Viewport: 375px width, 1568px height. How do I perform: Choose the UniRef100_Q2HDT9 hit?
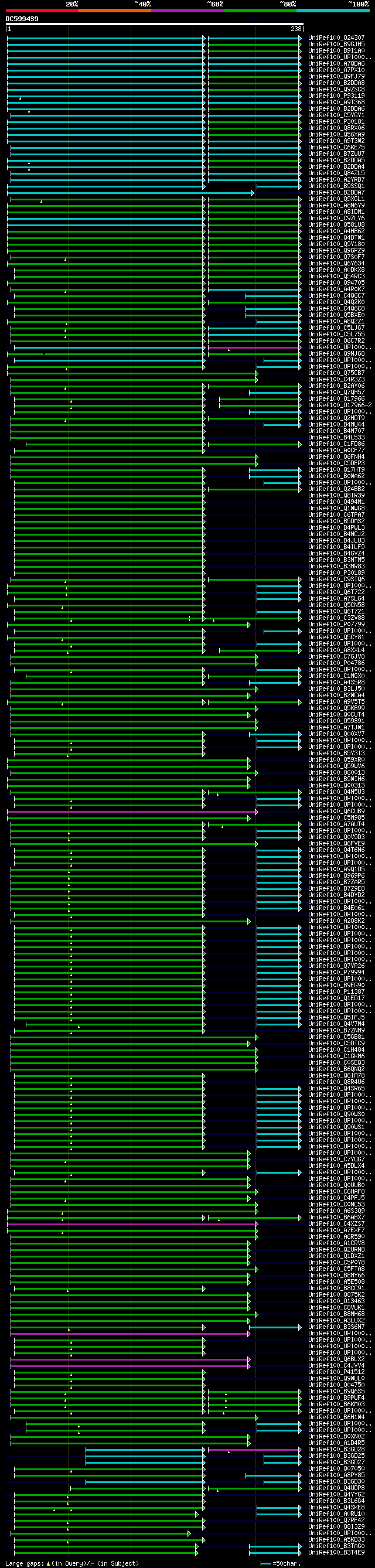tap(337, 418)
